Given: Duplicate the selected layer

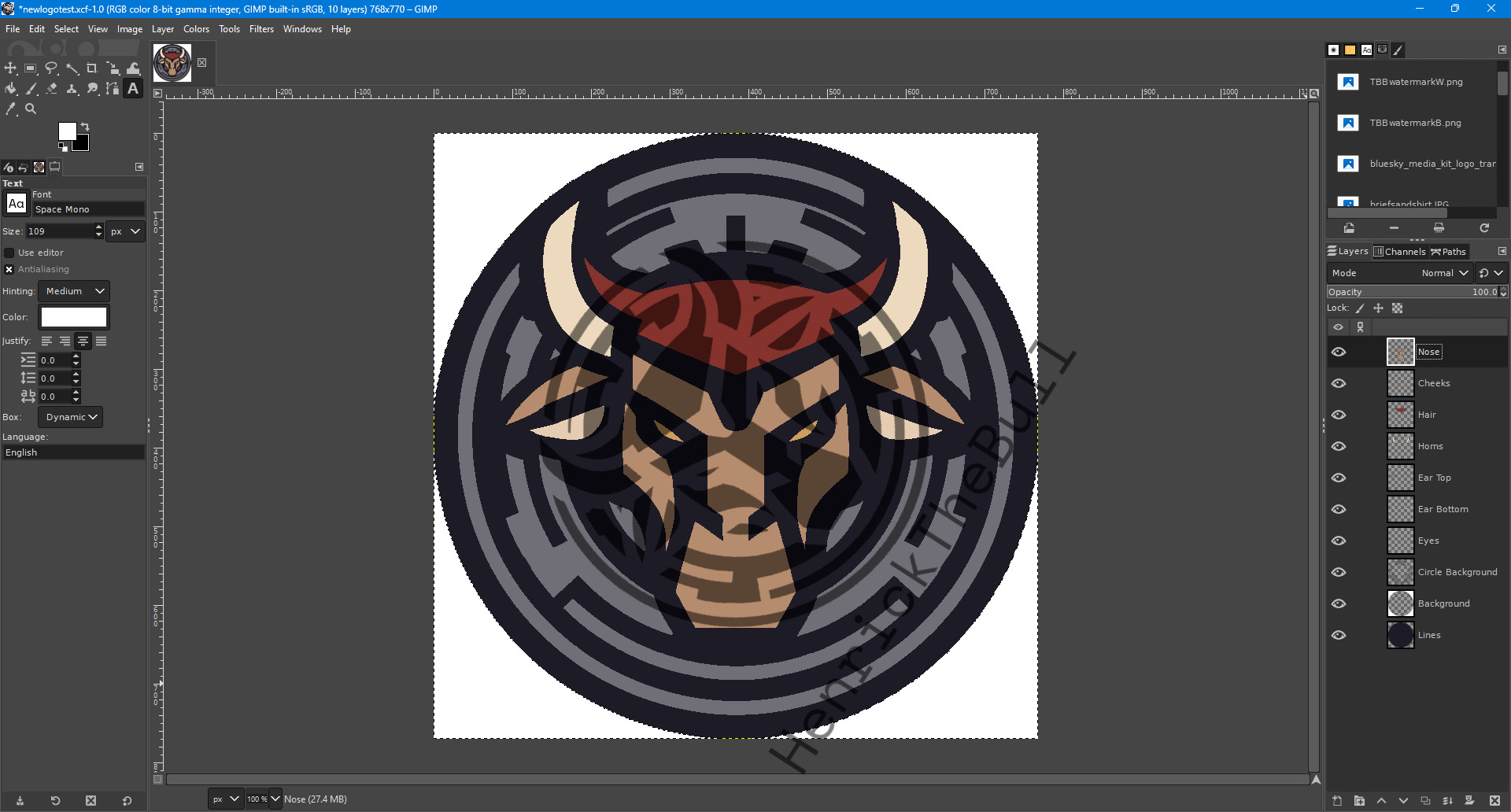Looking at the screenshot, I should pyautogui.click(x=1425, y=801).
